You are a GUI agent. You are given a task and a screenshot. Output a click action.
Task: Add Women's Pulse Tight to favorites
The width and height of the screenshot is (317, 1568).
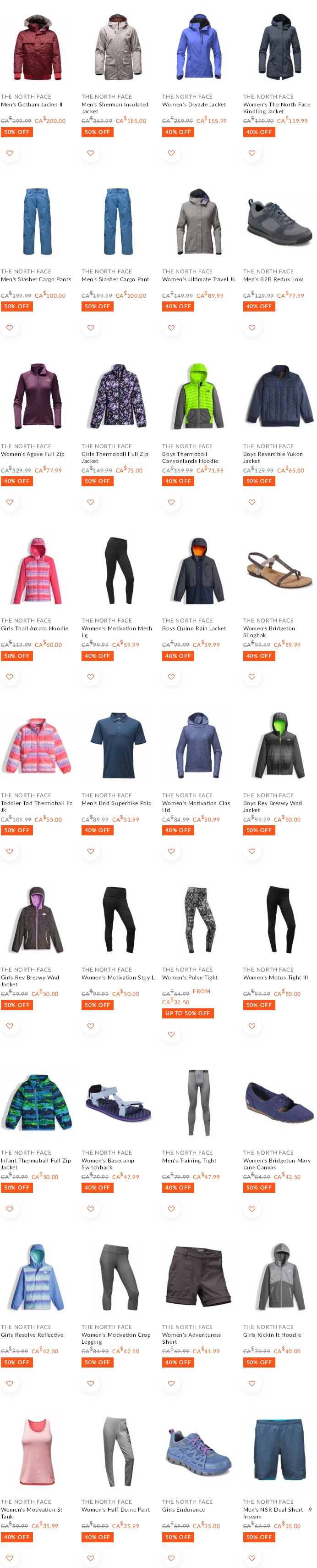(171, 1034)
